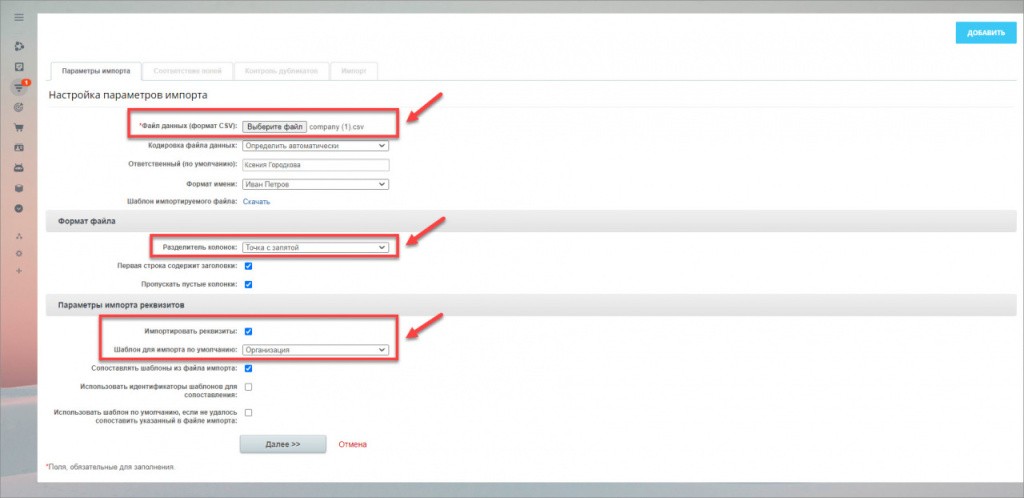Viewport: 1024px width, 498px height.
Task: Open the settings gear icon in sidebar
Action: 18,254
